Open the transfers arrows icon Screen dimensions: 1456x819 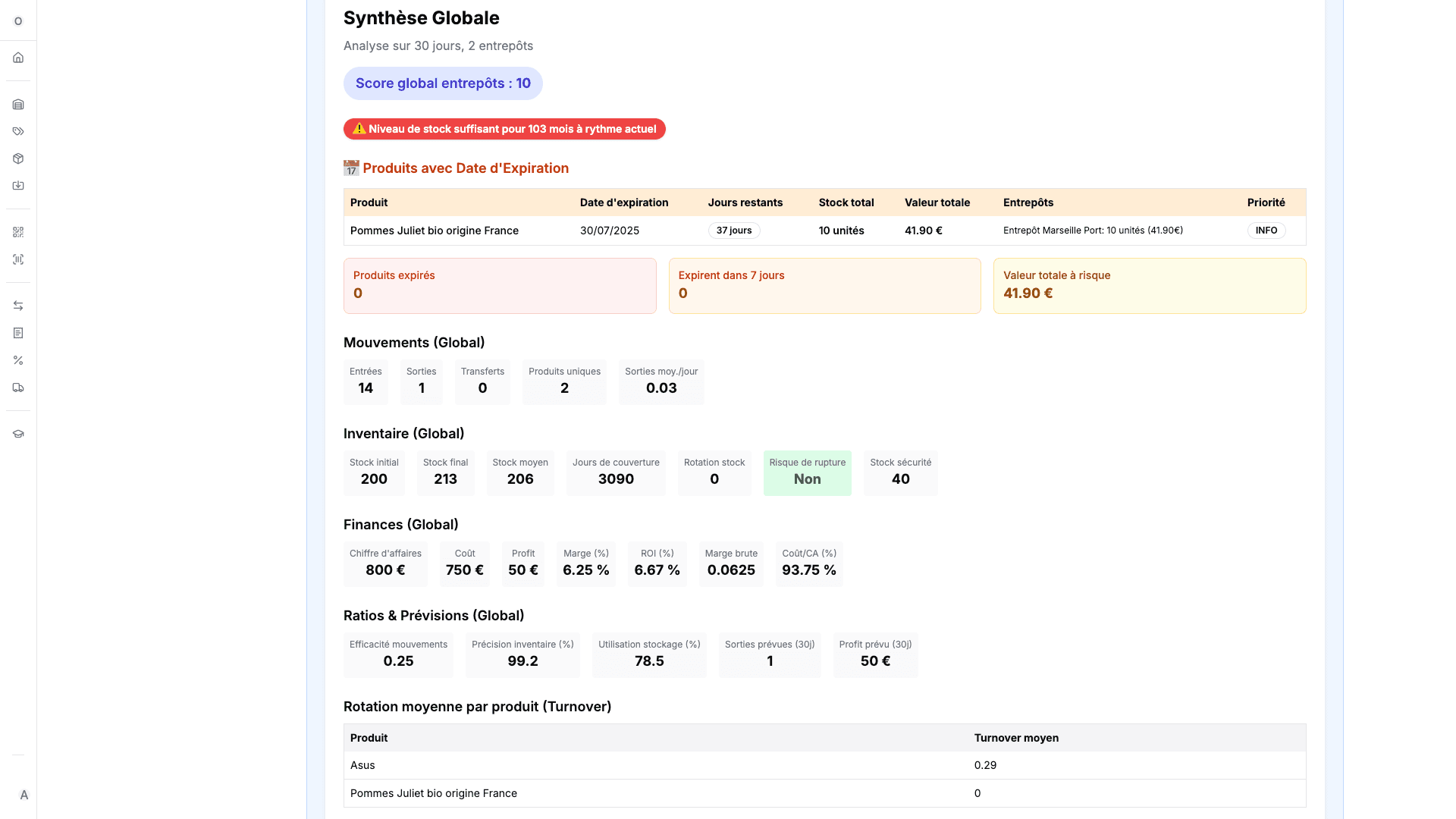pyautogui.click(x=18, y=306)
